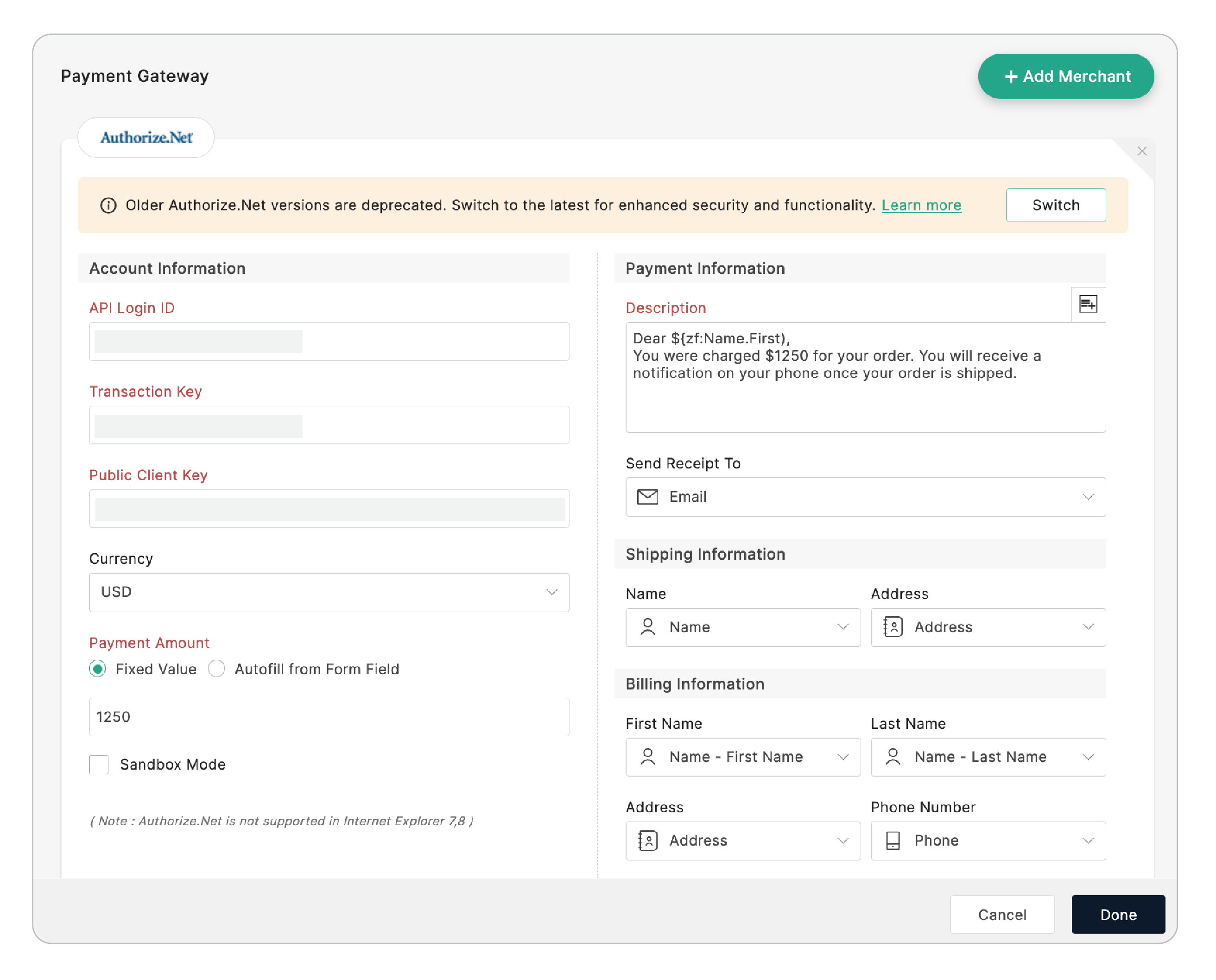Click the phone icon in Phone Number field
This screenshot has height=980, width=1216.
[893, 840]
